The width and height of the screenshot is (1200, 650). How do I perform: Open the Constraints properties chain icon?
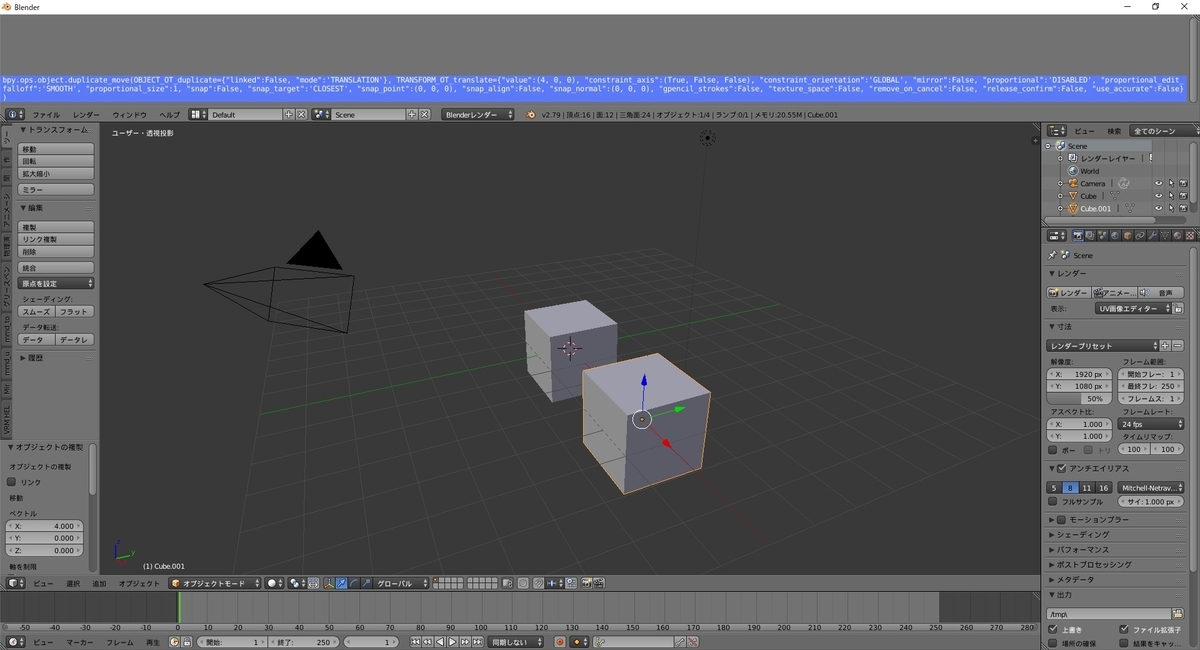[1139, 235]
